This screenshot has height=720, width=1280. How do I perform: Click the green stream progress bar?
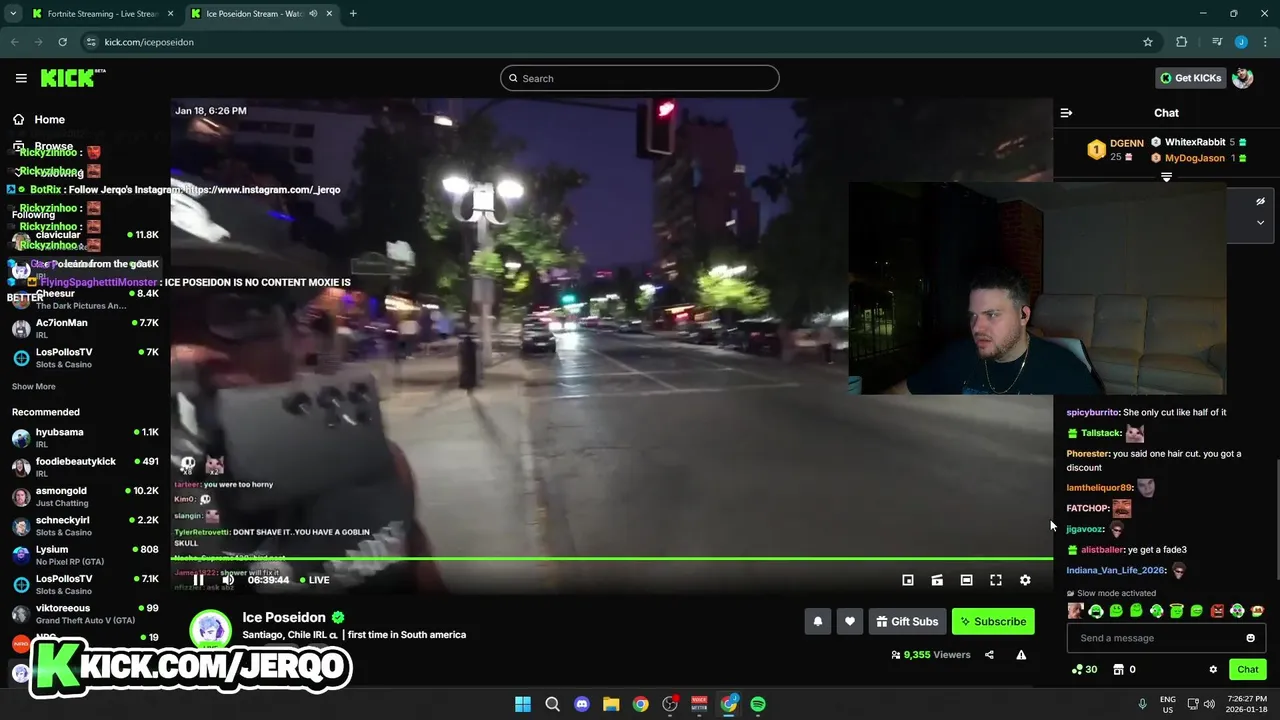click(x=611, y=558)
